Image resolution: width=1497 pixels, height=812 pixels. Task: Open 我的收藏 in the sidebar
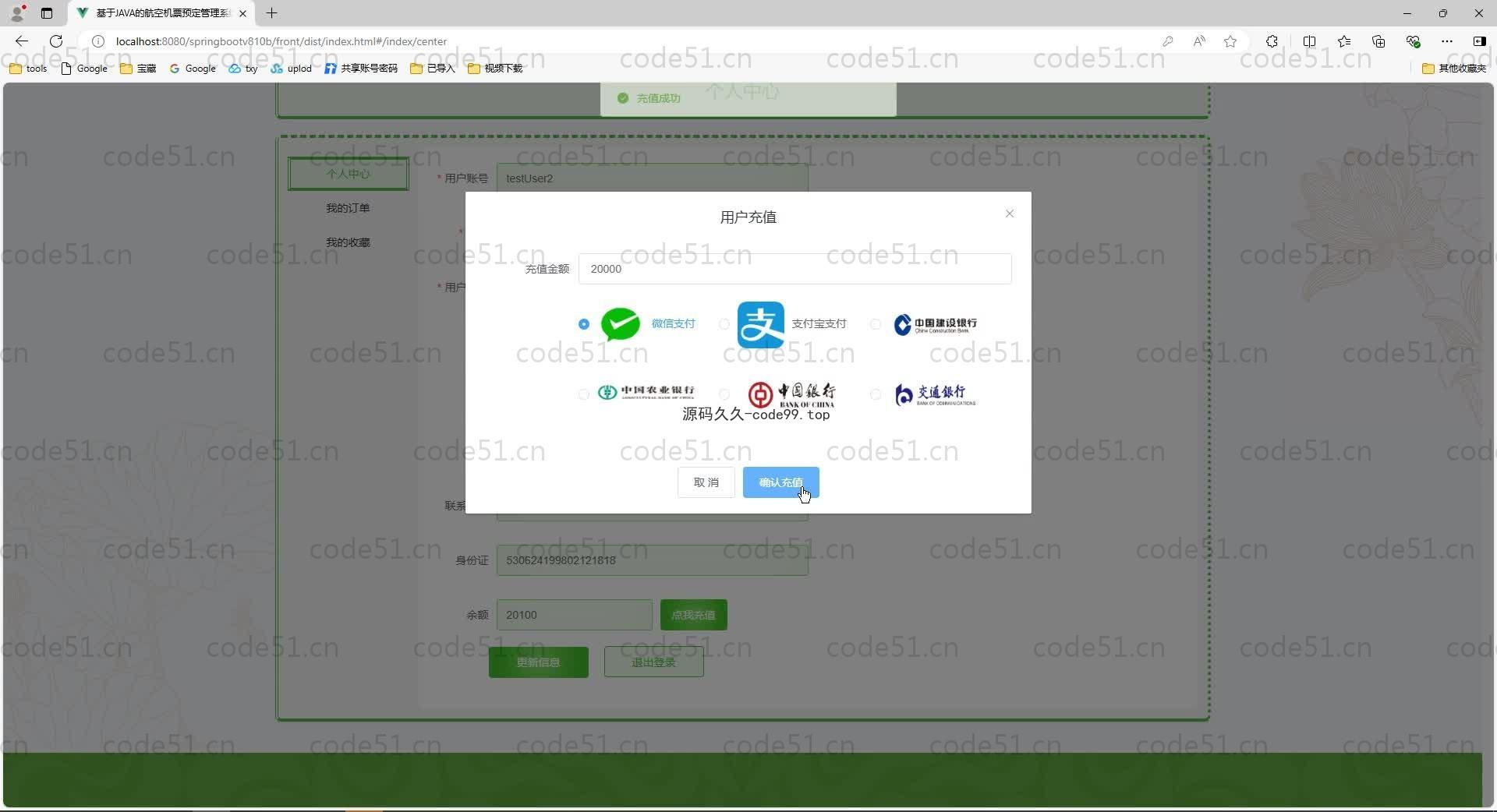click(349, 242)
